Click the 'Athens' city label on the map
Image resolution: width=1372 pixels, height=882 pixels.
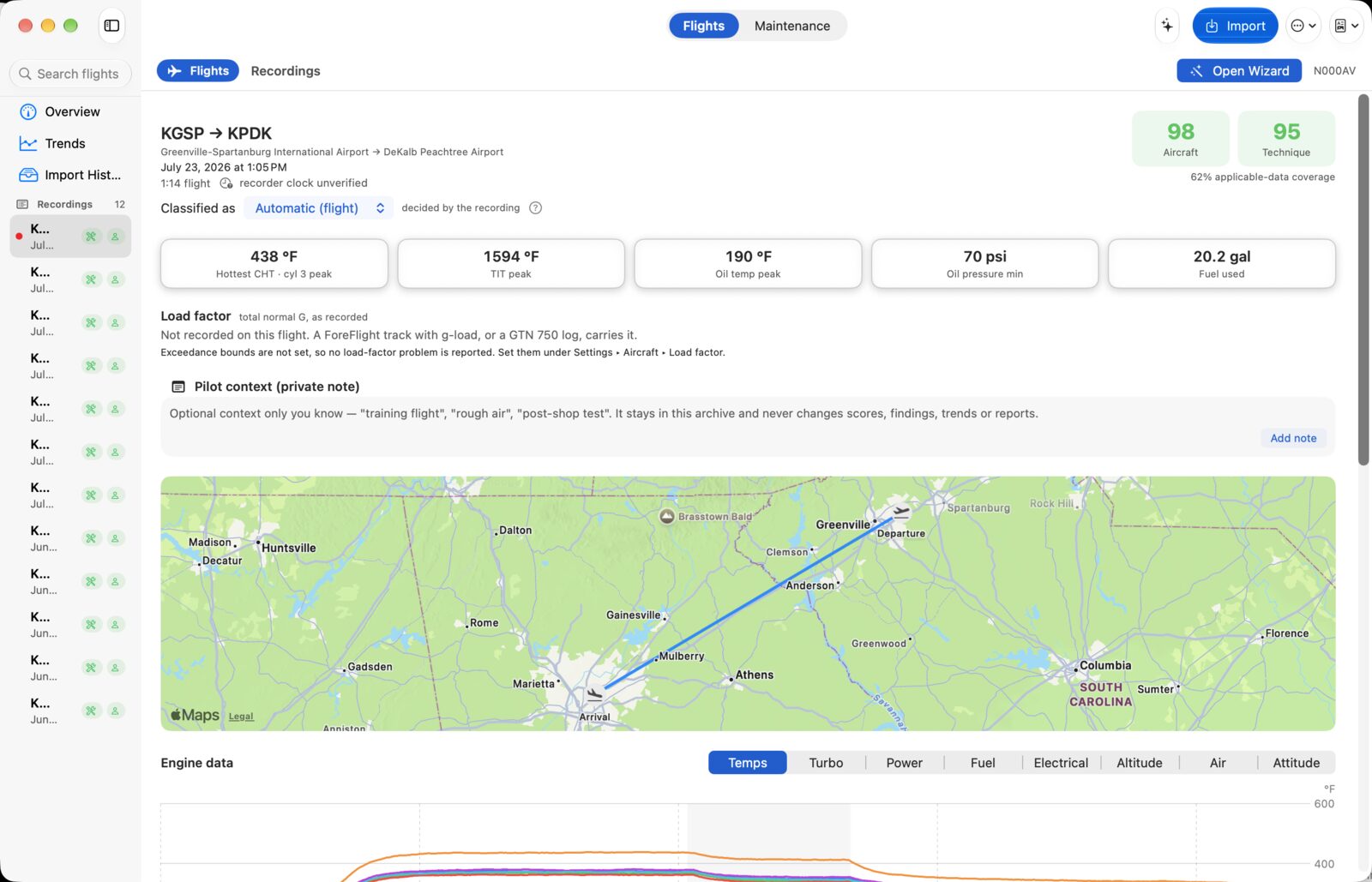754,675
